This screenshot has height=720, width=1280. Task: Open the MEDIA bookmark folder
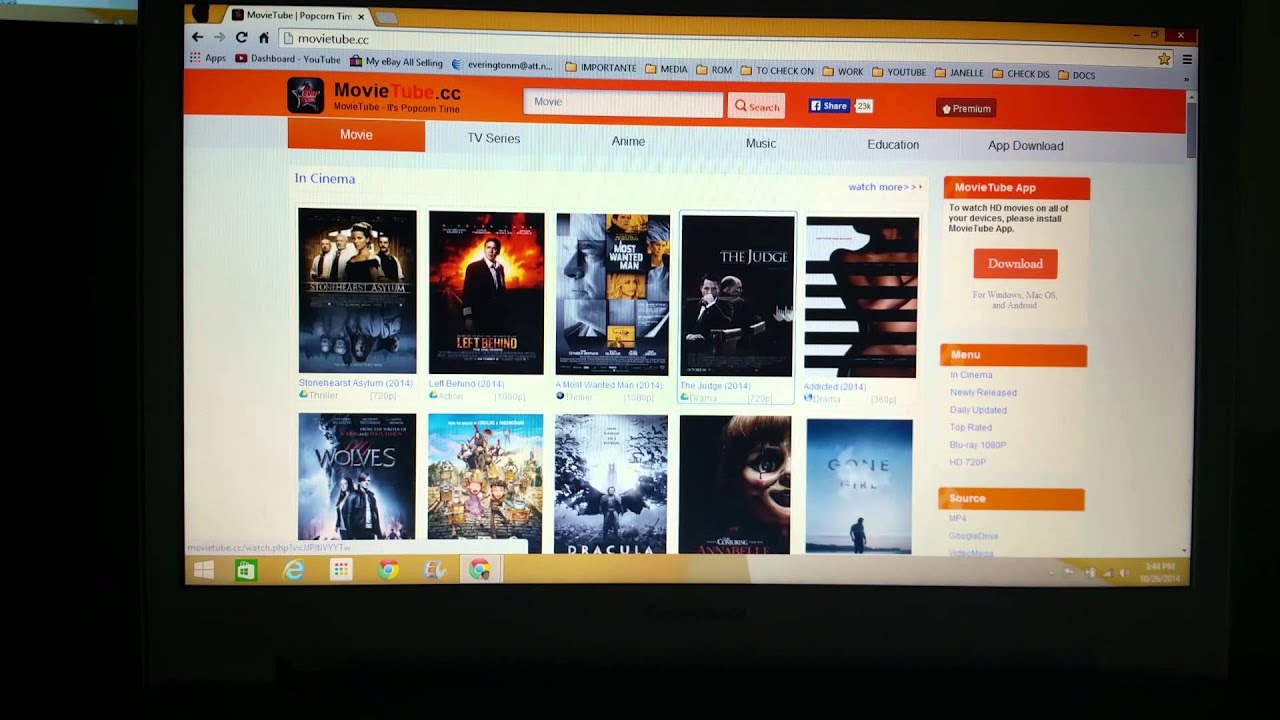(666, 69)
